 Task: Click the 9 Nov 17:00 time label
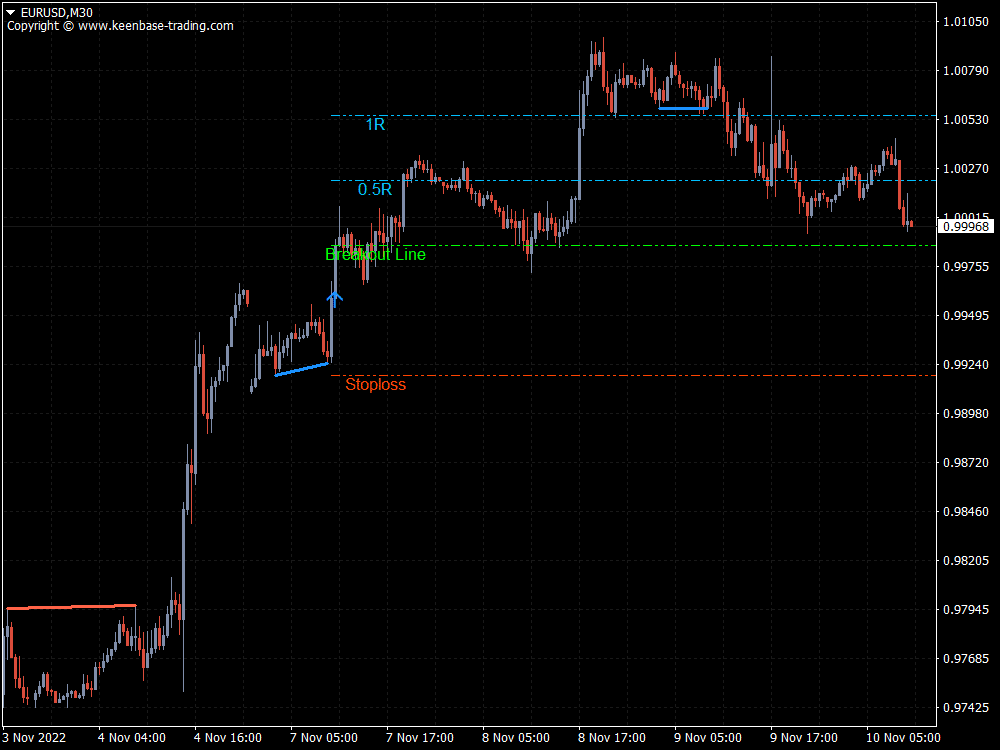(x=804, y=738)
